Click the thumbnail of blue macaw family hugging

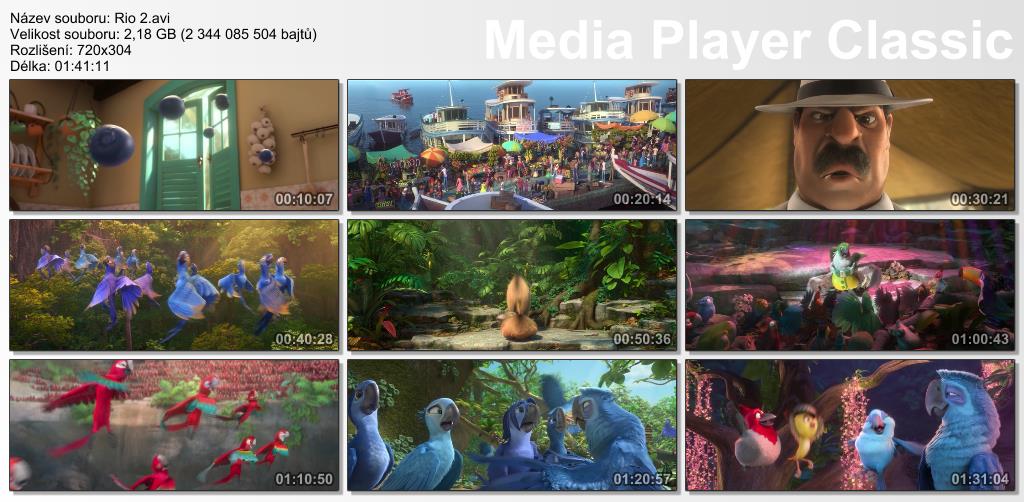tap(512, 425)
